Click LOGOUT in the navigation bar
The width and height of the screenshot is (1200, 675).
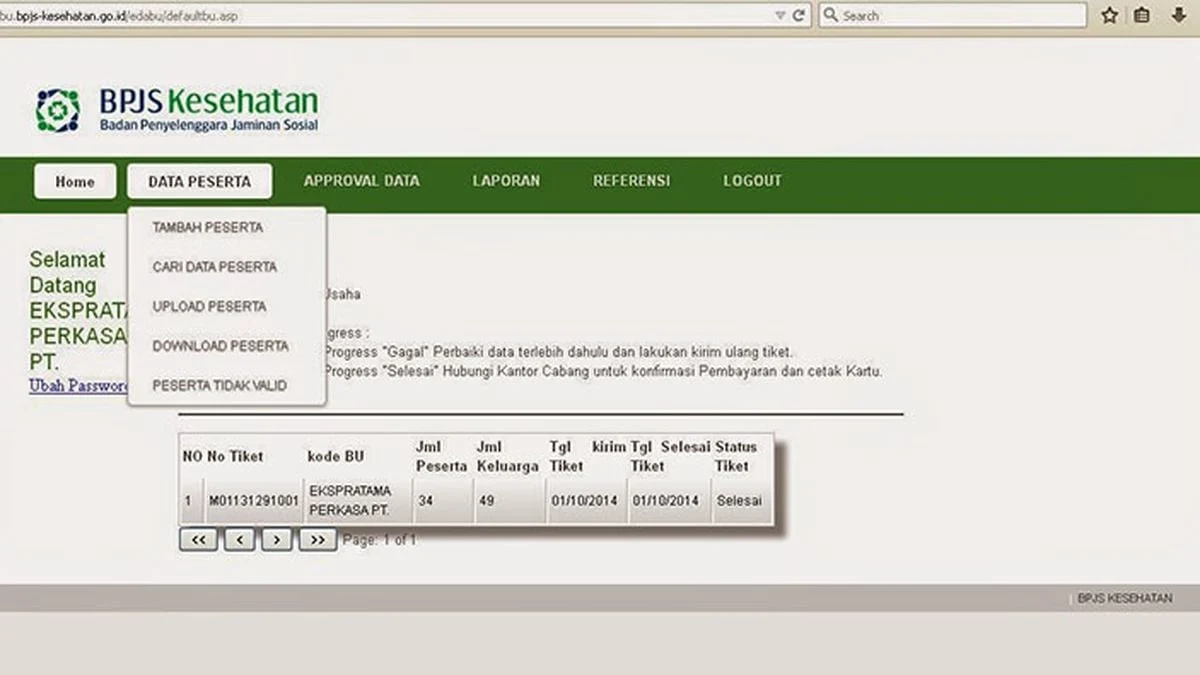tap(753, 181)
